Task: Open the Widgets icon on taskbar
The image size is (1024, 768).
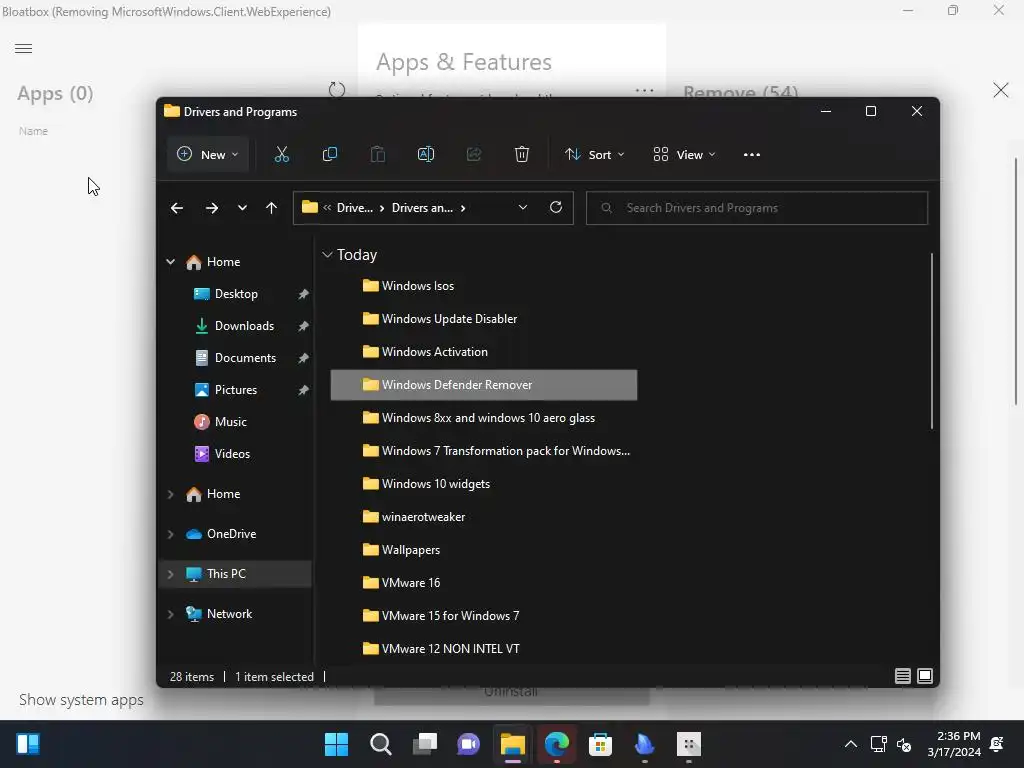Action: coord(28,744)
